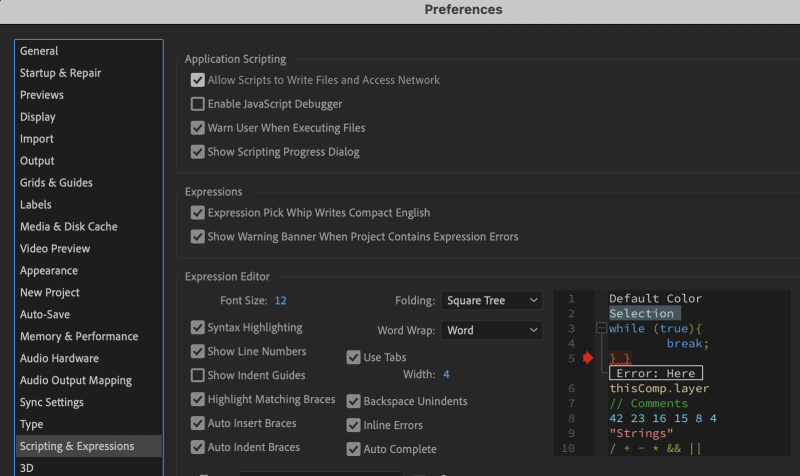The width and height of the screenshot is (800, 476).
Task: Enable JavaScript Debugger checkbox
Action: pyautogui.click(x=198, y=104)
